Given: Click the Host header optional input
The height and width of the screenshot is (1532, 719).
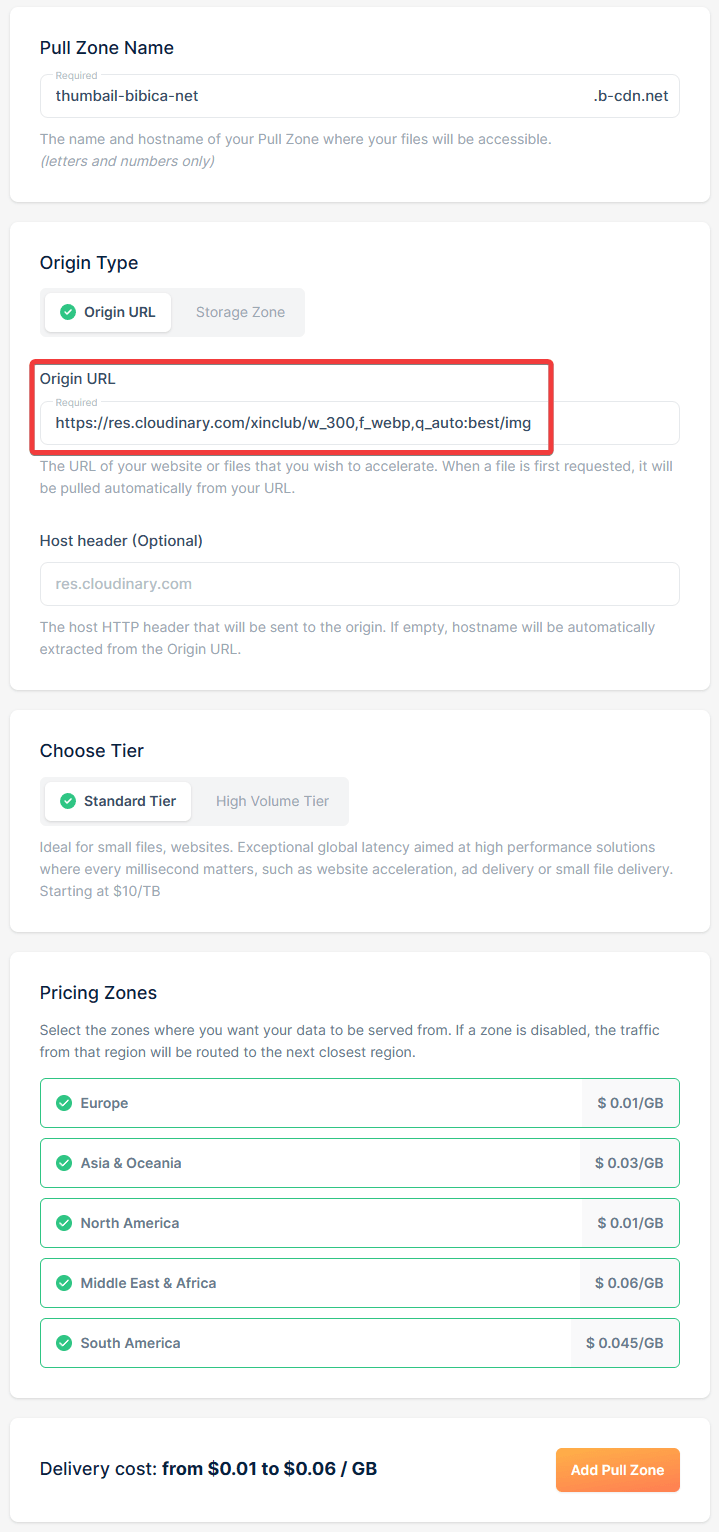Looking at the screenshot, I should [359, 584].
